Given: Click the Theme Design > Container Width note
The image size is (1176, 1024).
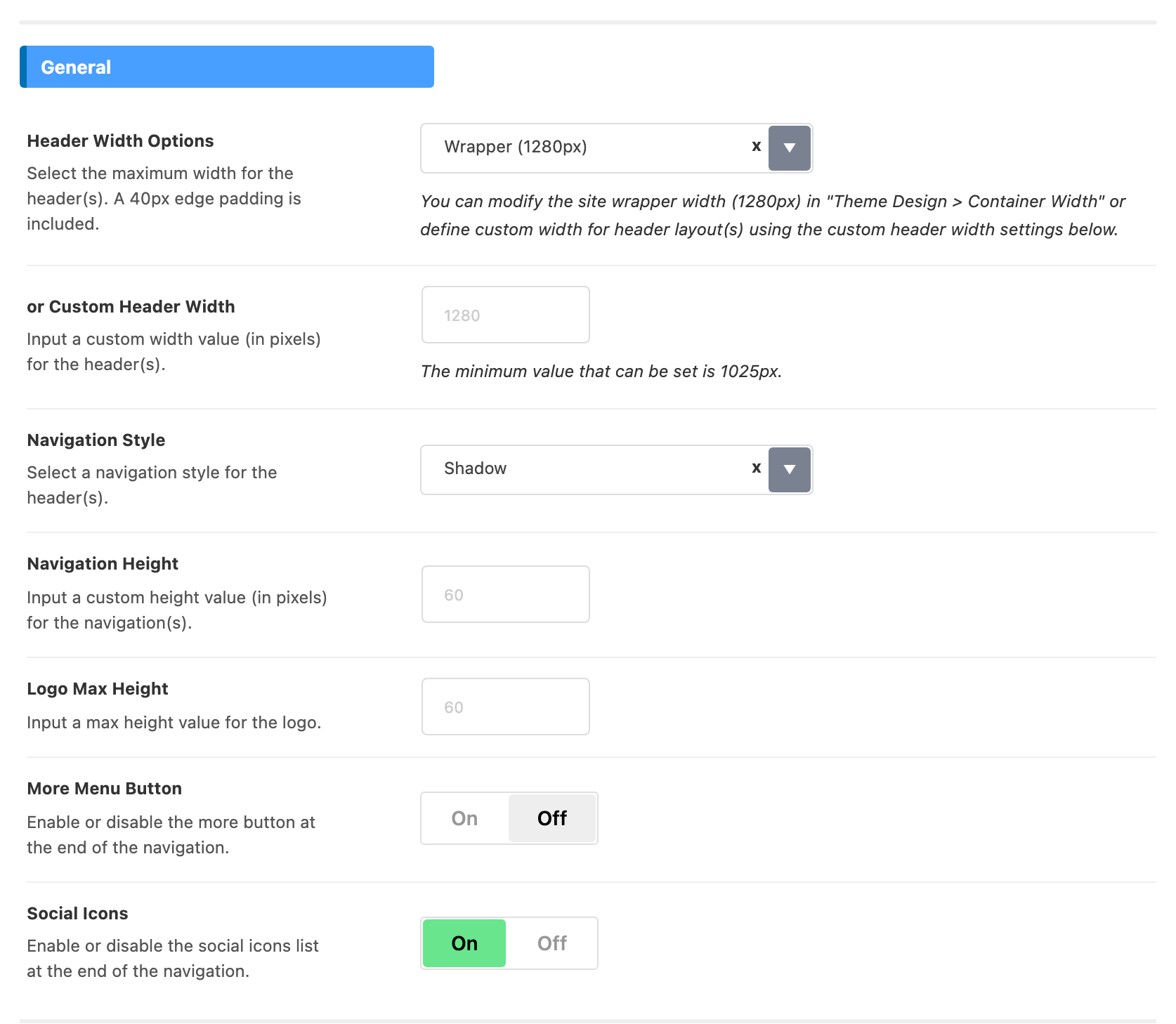Looking at the screenshot, I should 773,215.
